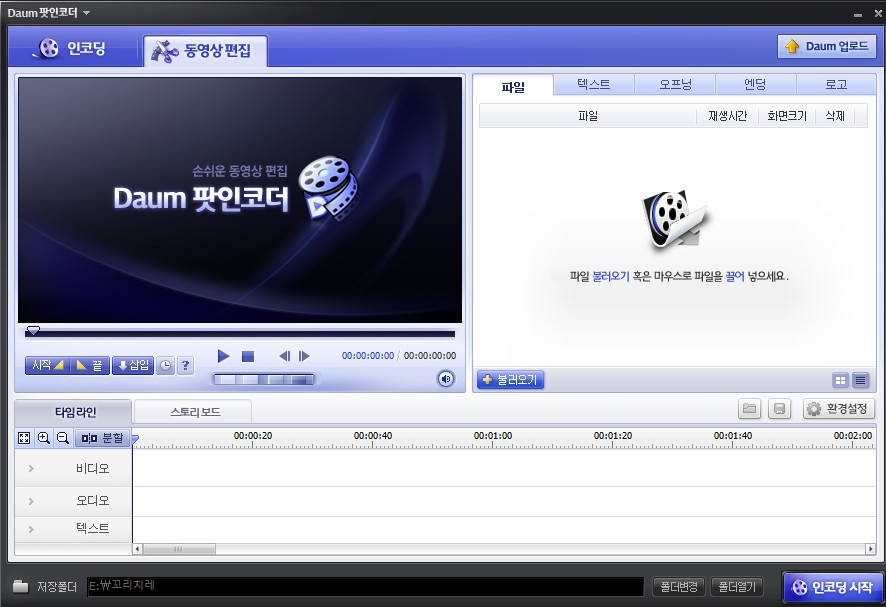Viewport: 886px width, 607px height.
Task: Click the clock icon beside the 삽입 button
Action: pyautogui.click(x=163, y=365)
